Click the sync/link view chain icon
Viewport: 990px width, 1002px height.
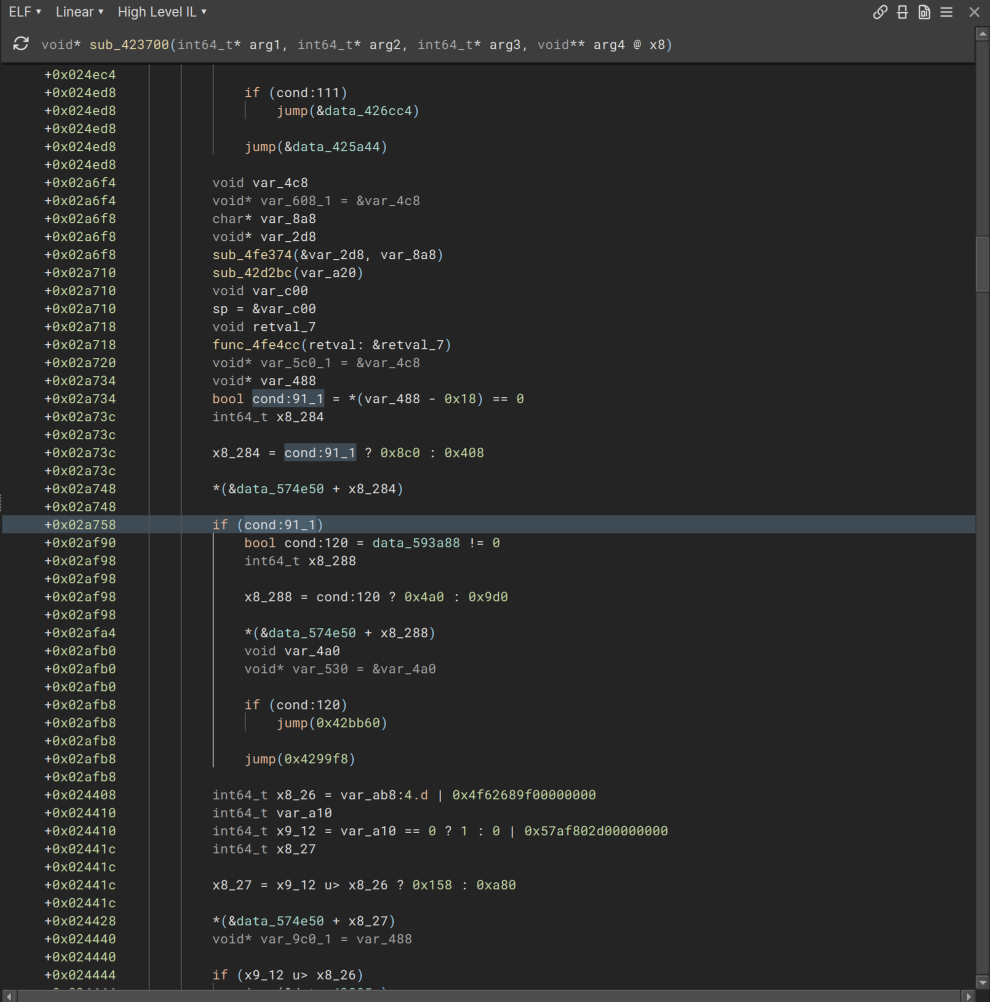click(880, 12)
